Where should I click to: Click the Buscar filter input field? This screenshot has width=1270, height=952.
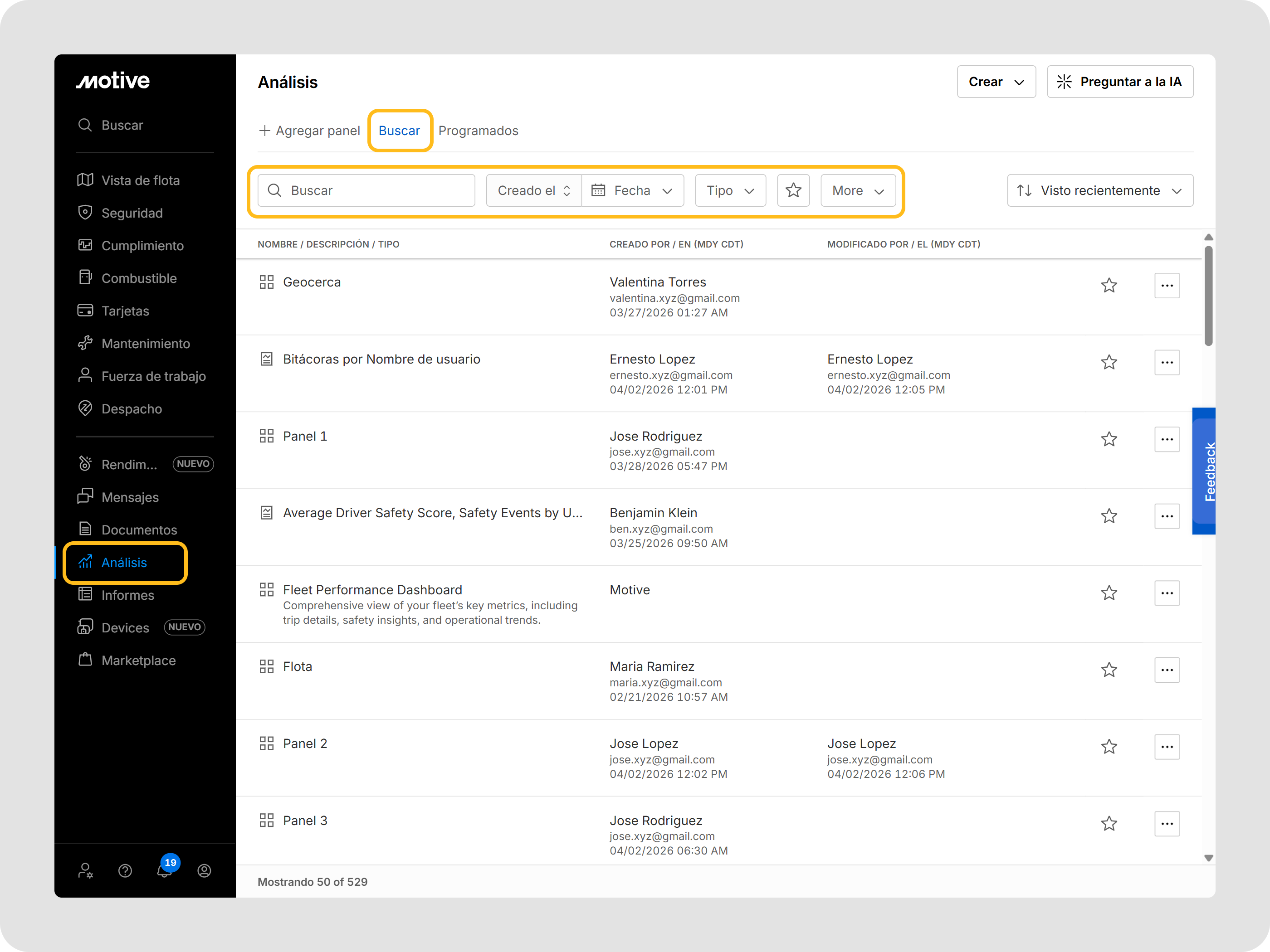tap(367, 190)
